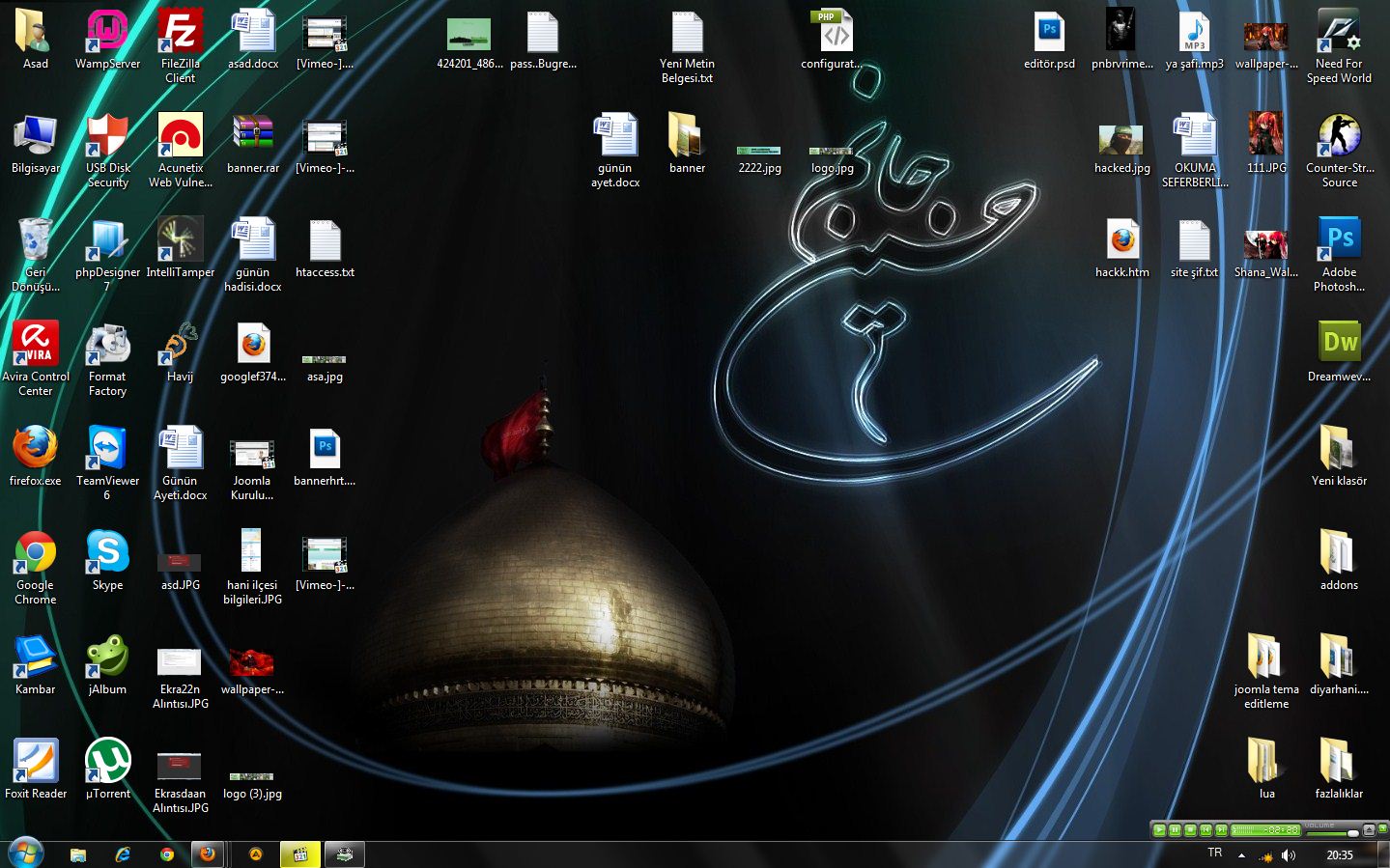Select Adobe Photoshop desktop shortcut

click(1339, 255)
